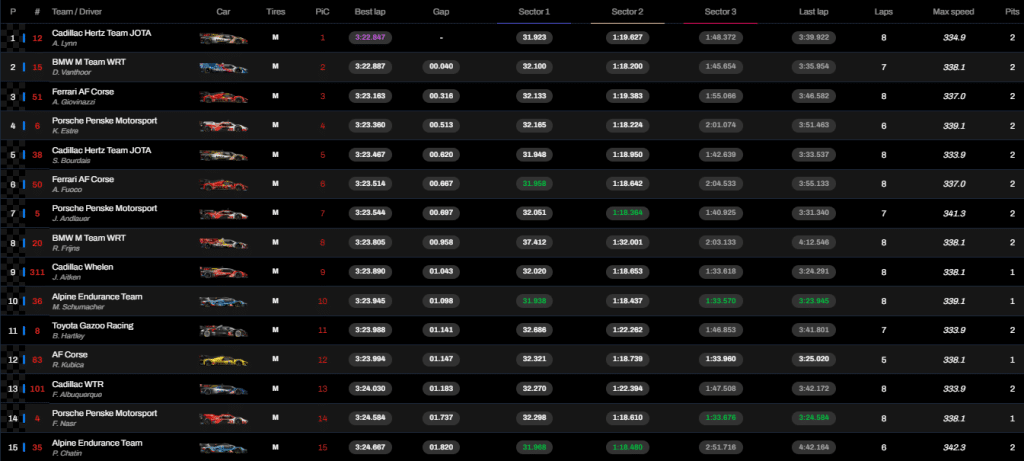Click the Max speed column header
Screen dimensions: 1024x461
click(954, 12)
